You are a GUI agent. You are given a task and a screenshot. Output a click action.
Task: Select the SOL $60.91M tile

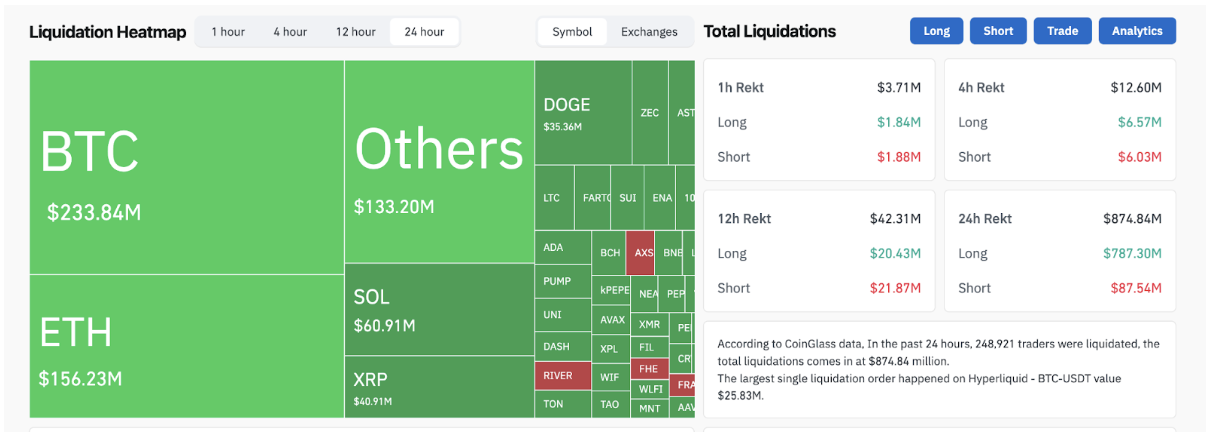coord(439,309)
